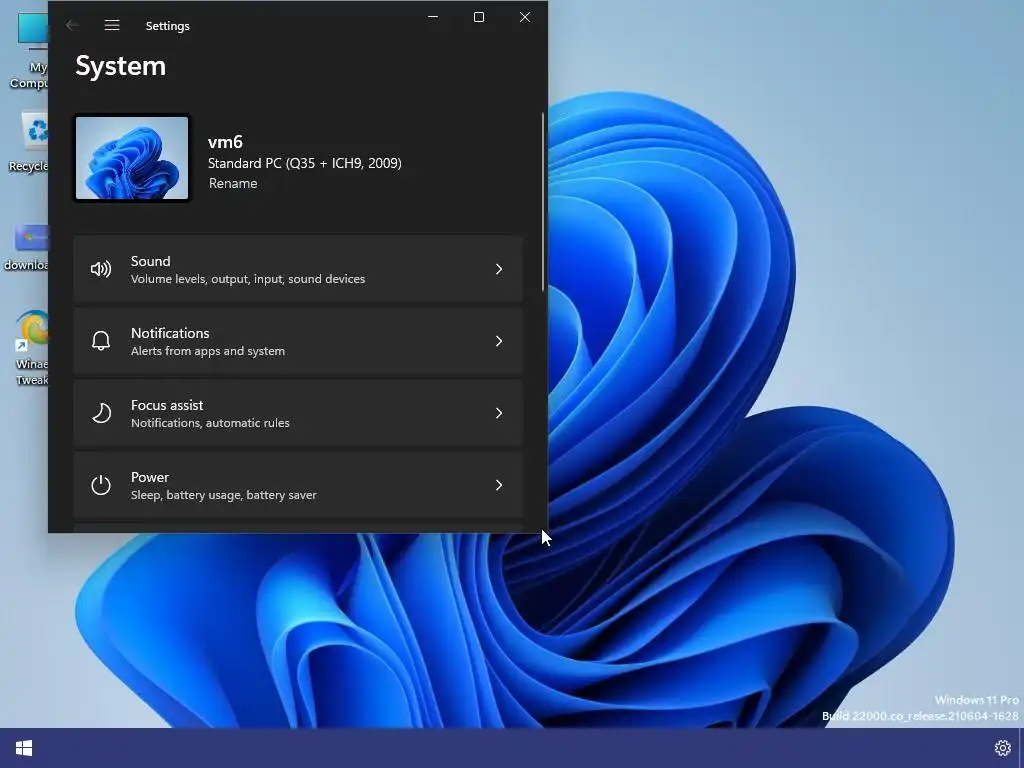Click Rename link under vm6
The height and width of the screenshot is (768, 1024).
232,184
